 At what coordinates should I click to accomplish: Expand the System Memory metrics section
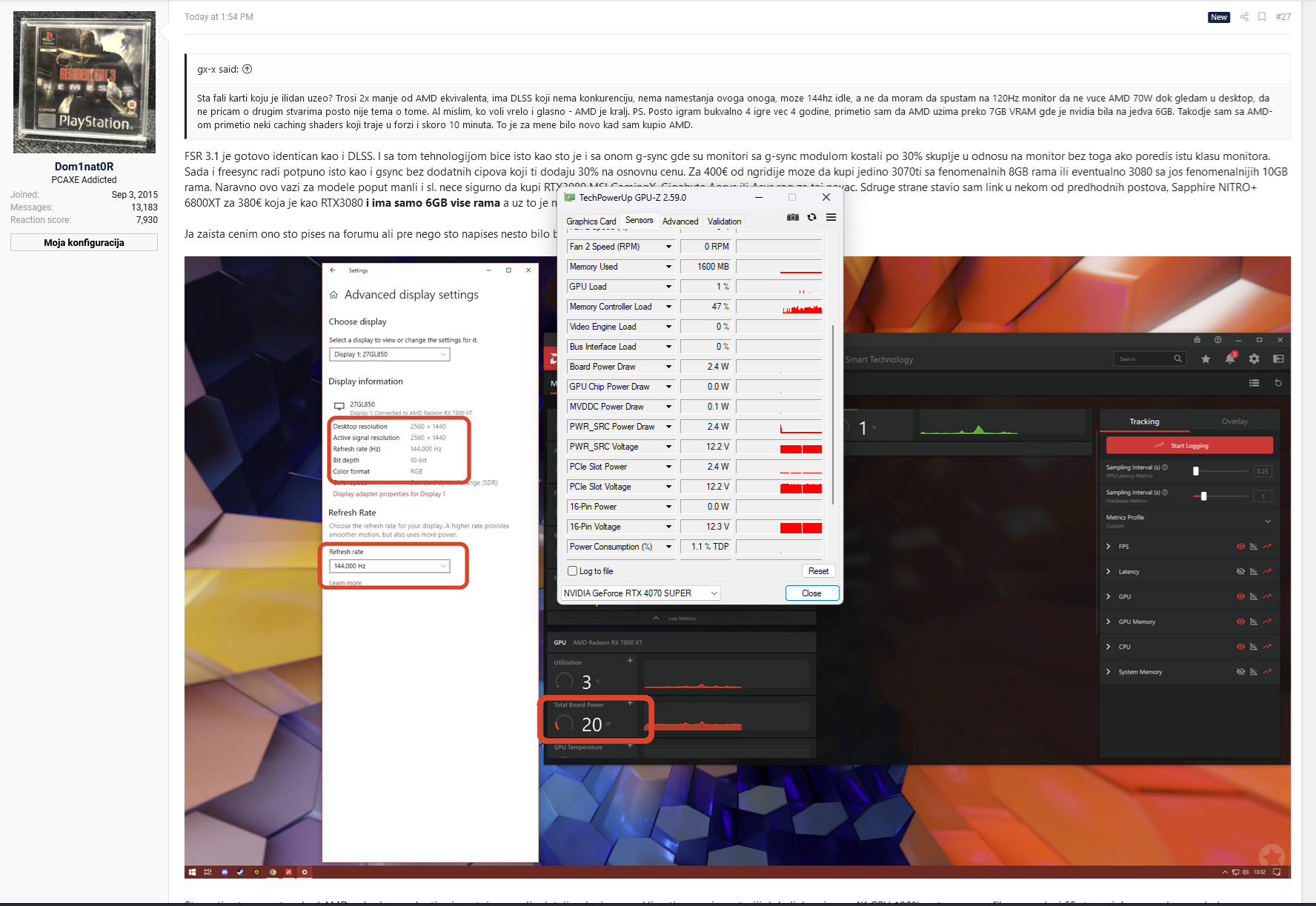click(1109, 672)
